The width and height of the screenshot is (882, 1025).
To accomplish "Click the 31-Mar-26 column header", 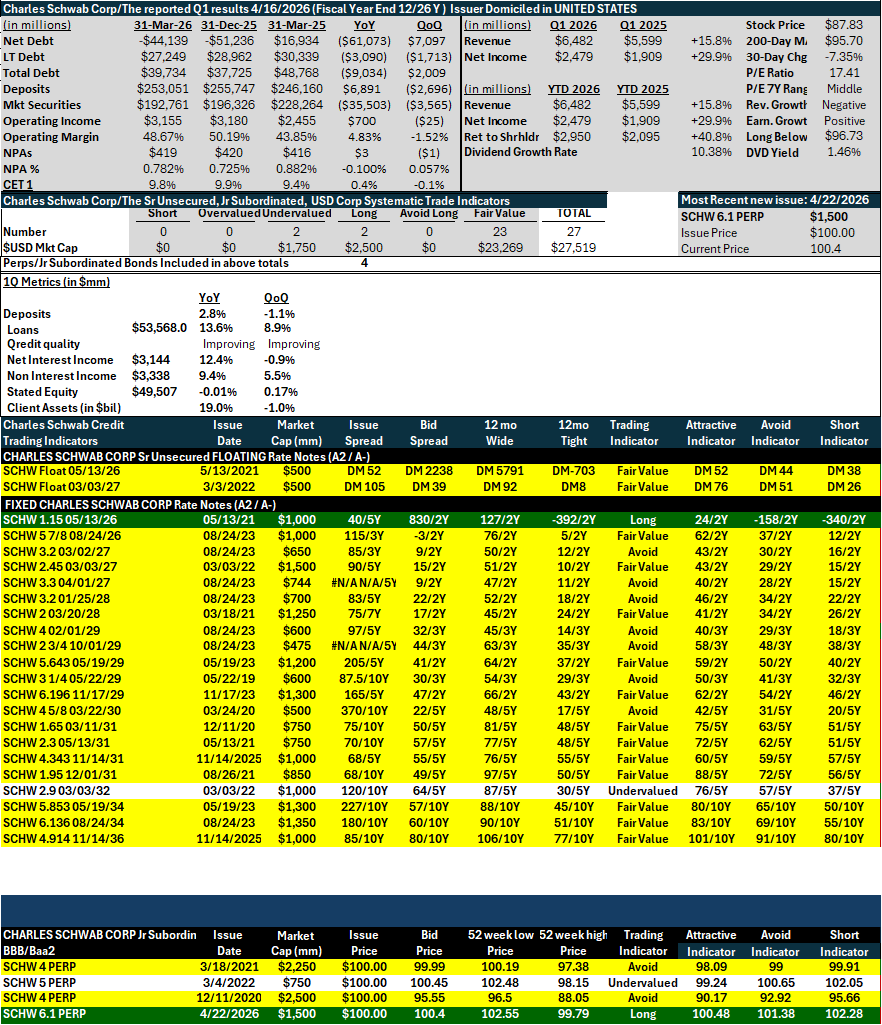I will tap(163, 25).
